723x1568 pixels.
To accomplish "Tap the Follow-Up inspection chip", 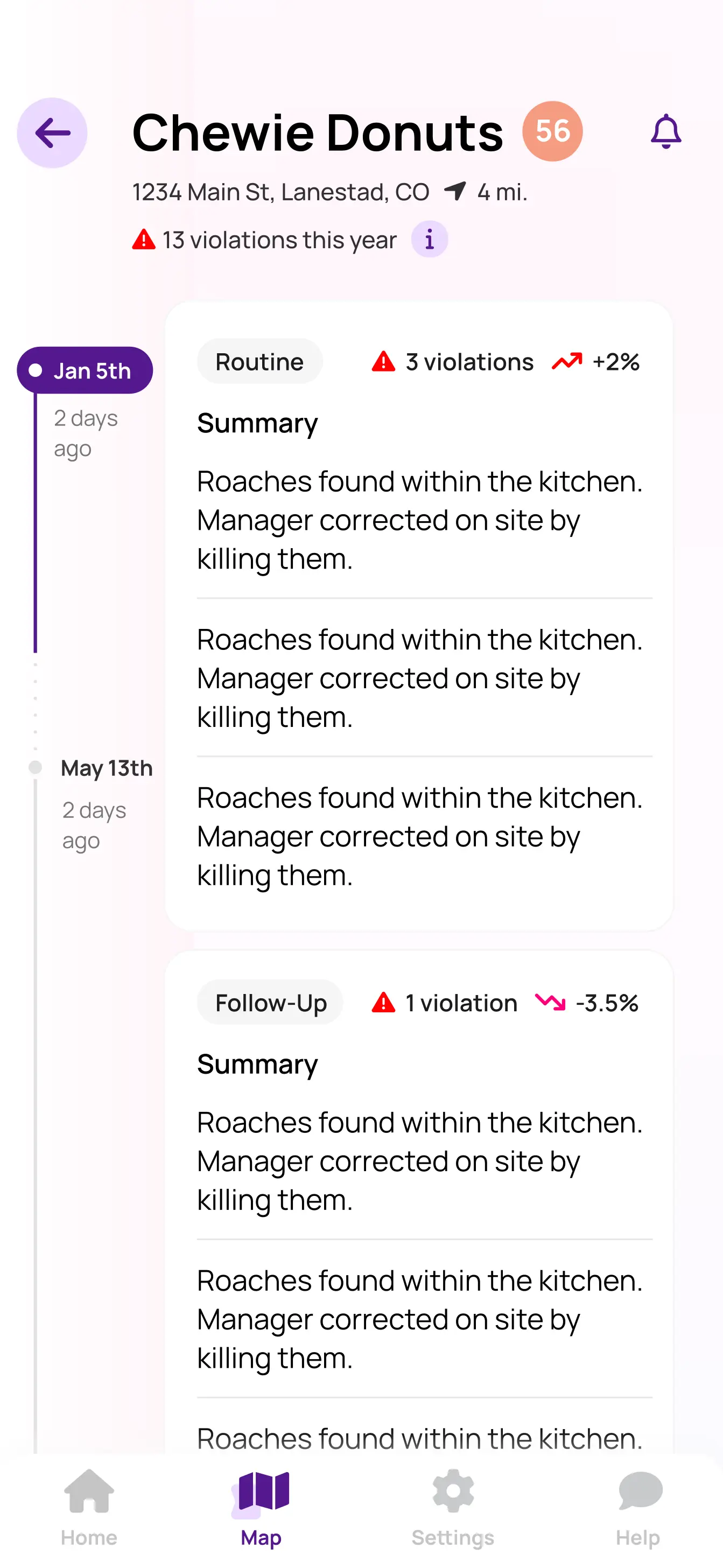I will (270, 1003).
